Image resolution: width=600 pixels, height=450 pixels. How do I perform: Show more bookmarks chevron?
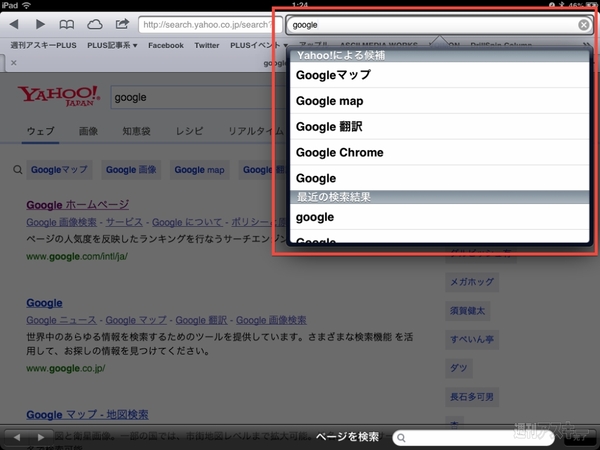587,45
